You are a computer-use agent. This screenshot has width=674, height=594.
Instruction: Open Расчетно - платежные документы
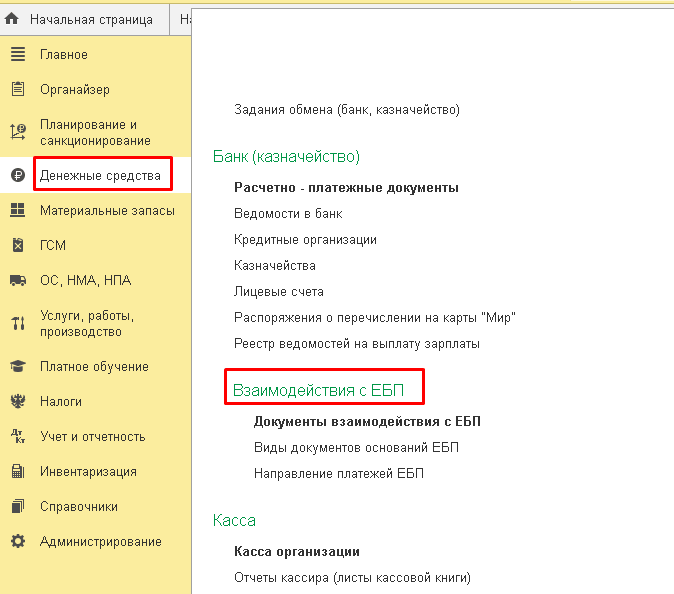click(x=346, y=188)
